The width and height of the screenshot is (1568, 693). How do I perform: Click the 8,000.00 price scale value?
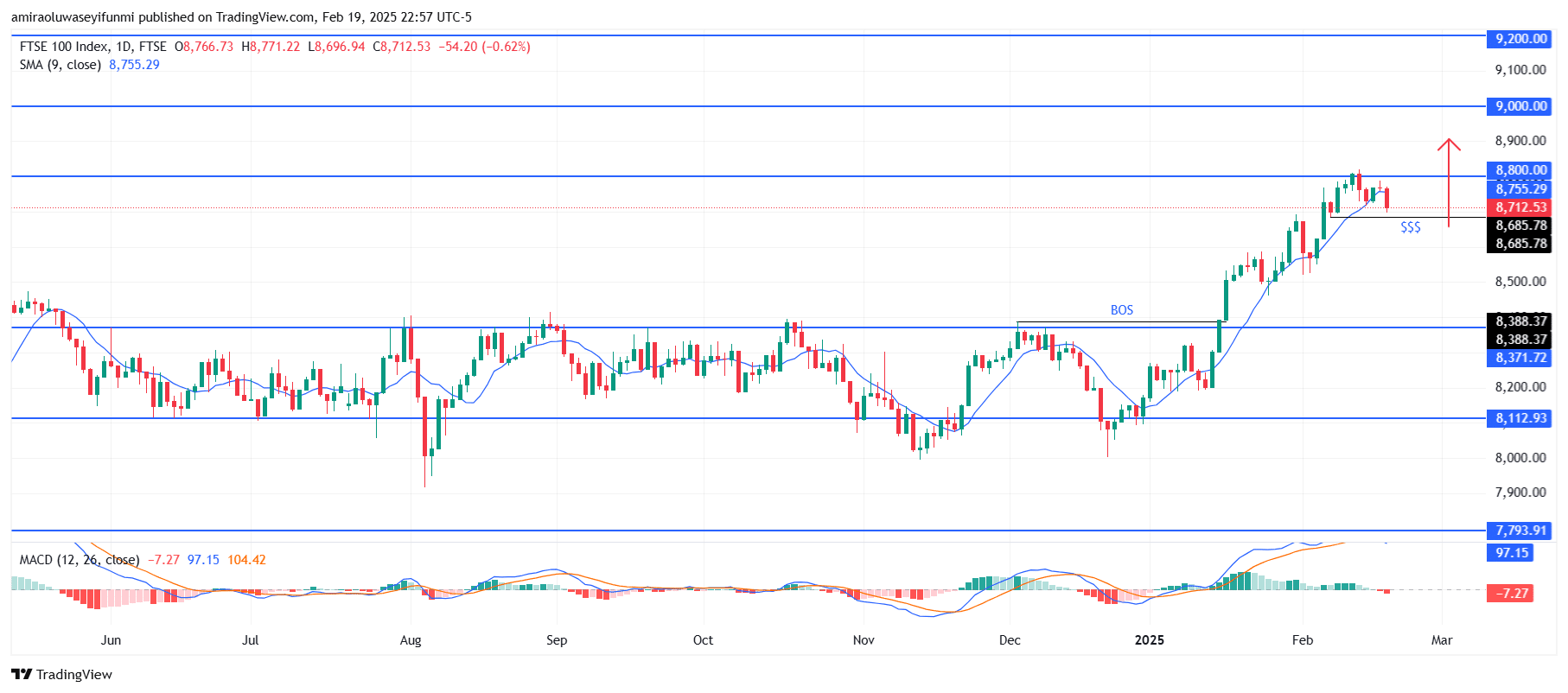[x=1520, y=458]
